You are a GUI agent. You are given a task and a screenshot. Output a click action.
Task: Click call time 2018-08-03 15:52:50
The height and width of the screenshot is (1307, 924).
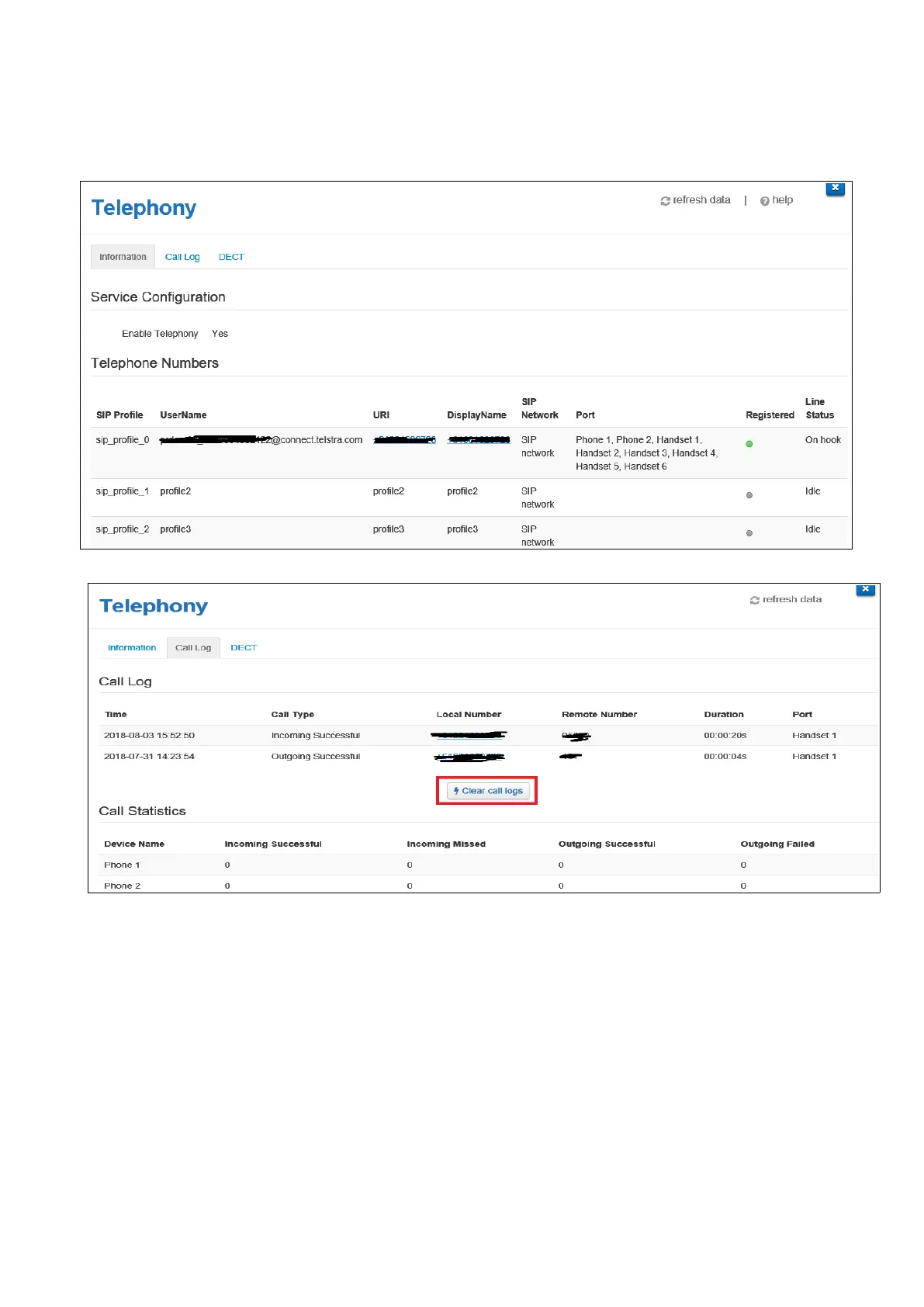pyautogui.click(x=149, y=735)
